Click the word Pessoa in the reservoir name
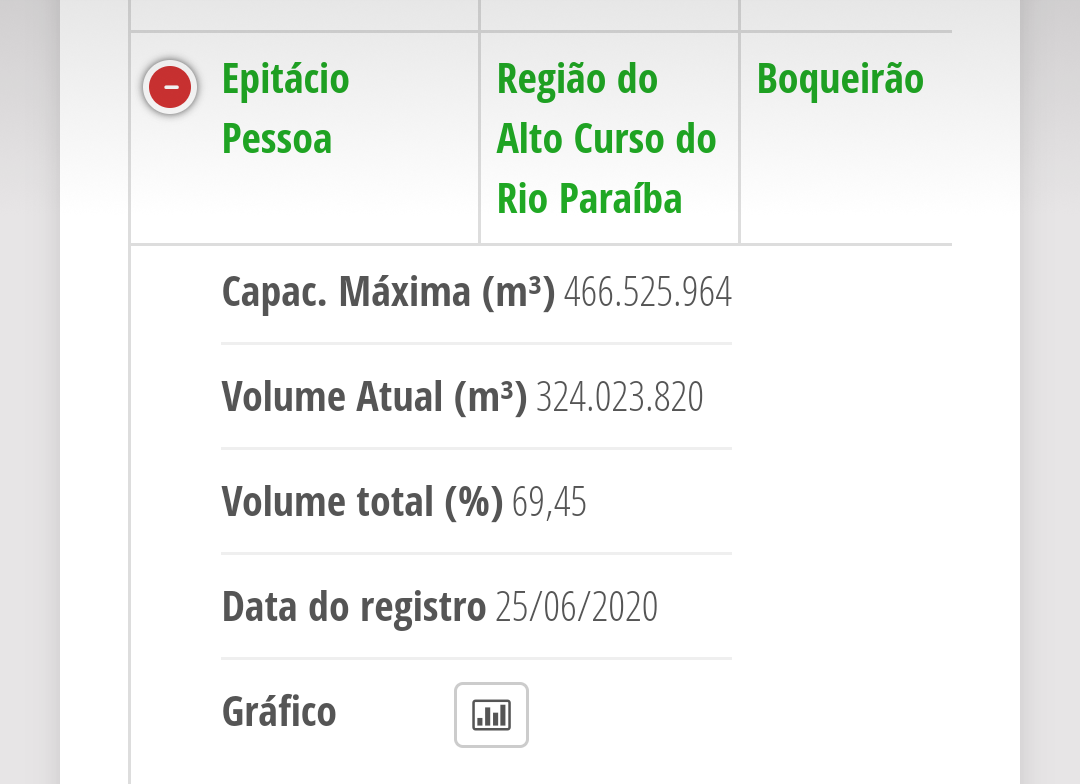Image resolution: width=1080 pixels, height=784 pixels. 277,138
